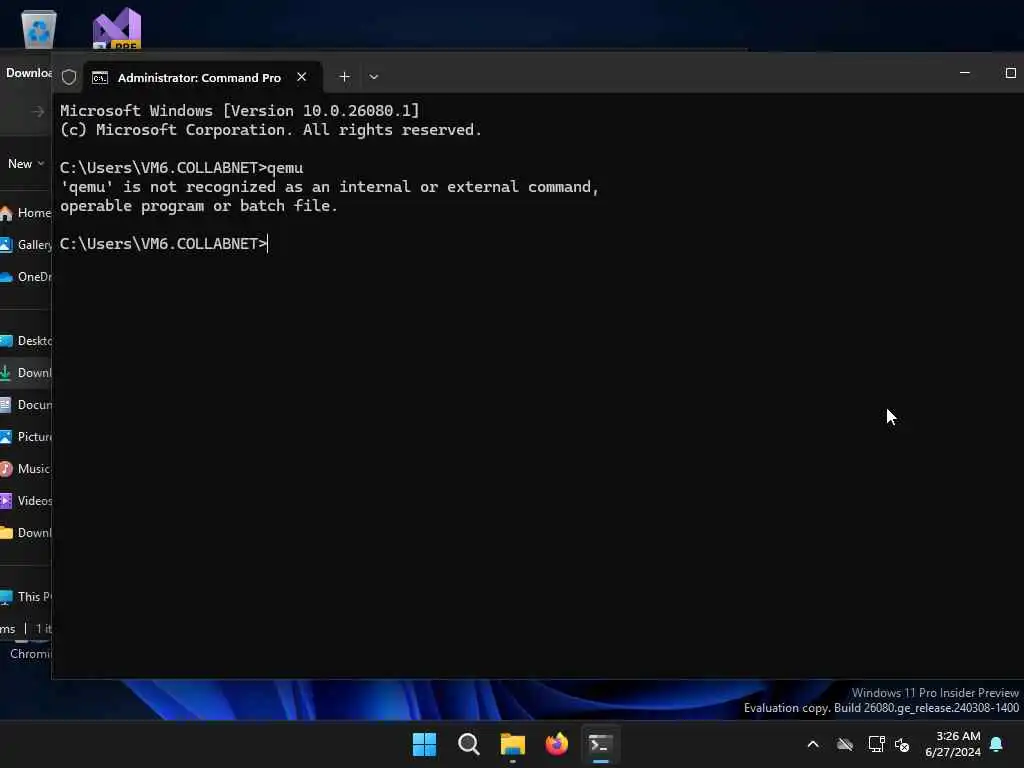This screenshot has height=768, width=1024.
Task: Open Music in File Explorer sidebar
Action: (26, 469)
